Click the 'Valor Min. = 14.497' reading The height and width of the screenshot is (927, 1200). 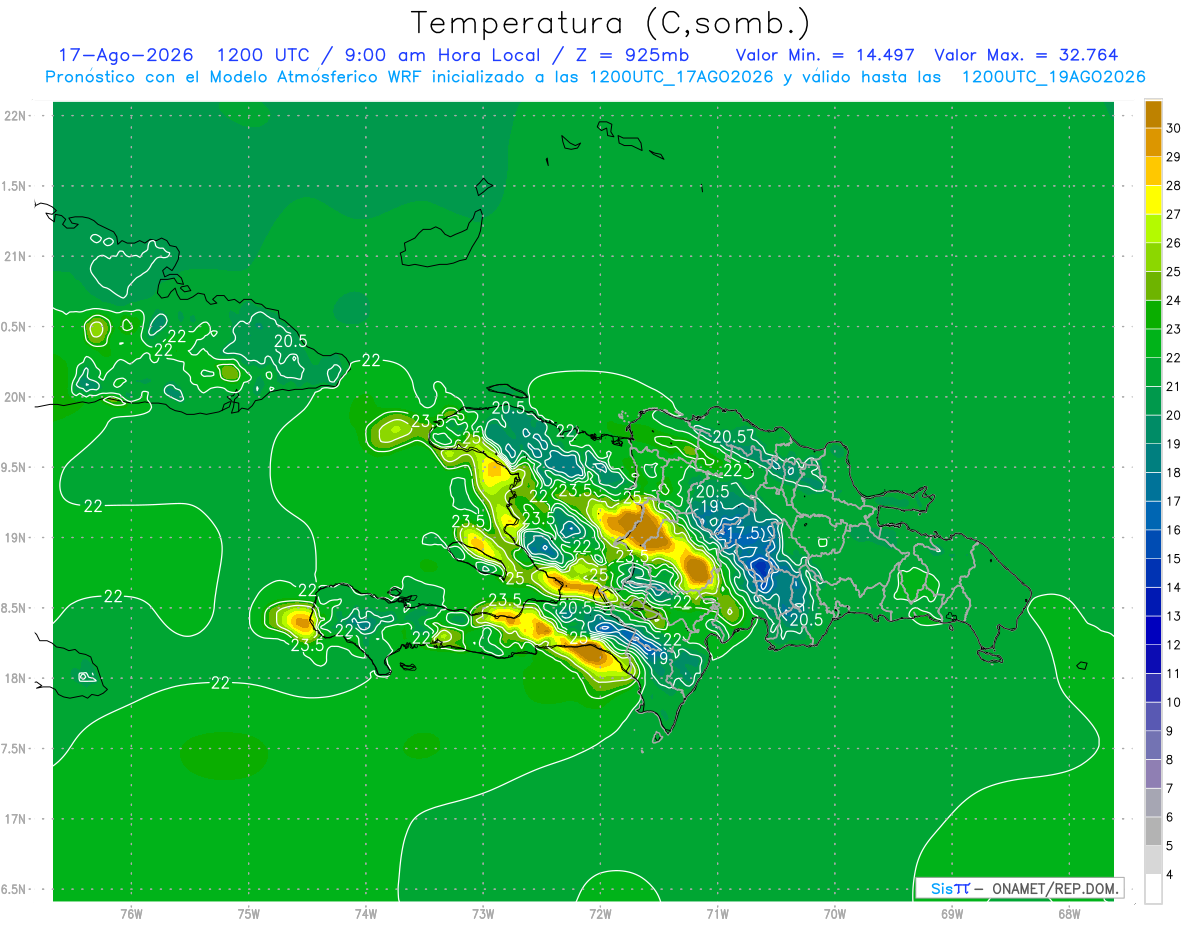tap(825, 55)
